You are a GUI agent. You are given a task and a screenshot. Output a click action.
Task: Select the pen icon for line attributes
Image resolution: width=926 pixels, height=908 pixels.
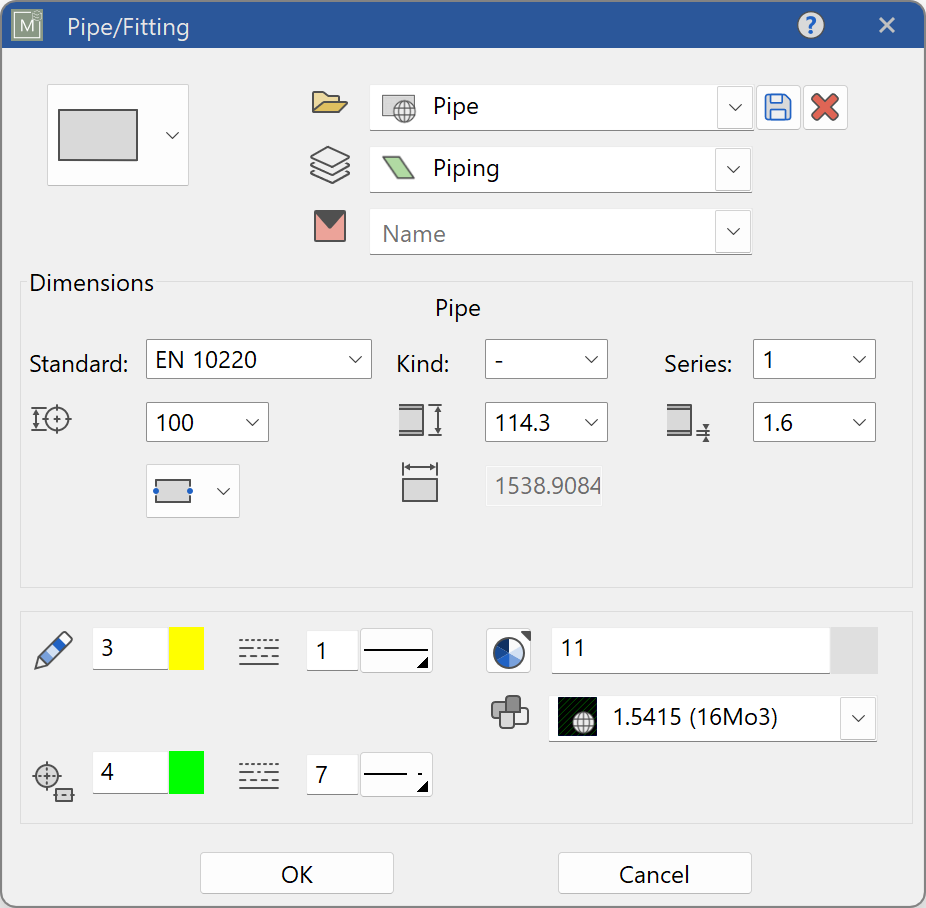coord(52,649)
